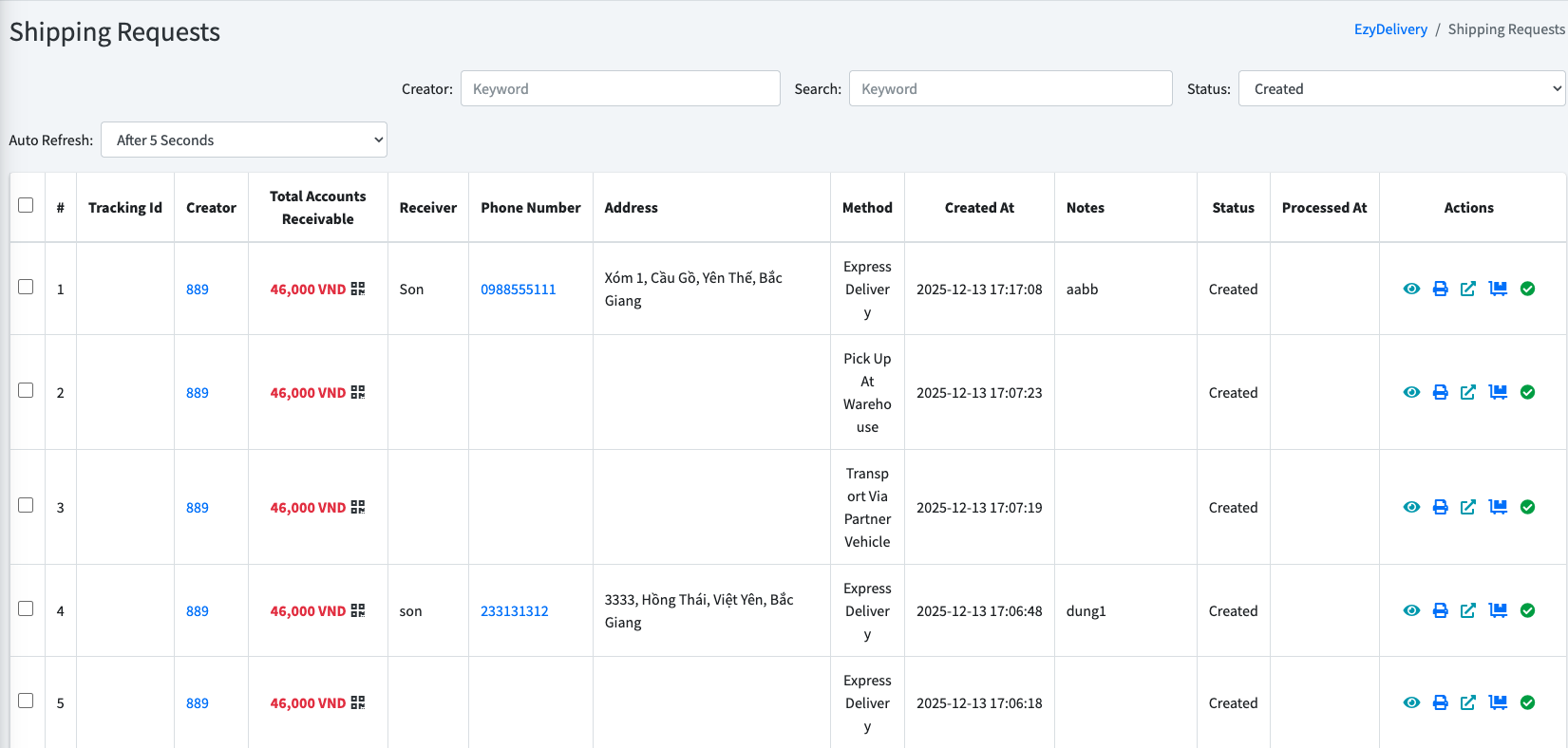Show QR code for row 2 amount
This screenshot has height=748, width=1568.
point(358,392)
